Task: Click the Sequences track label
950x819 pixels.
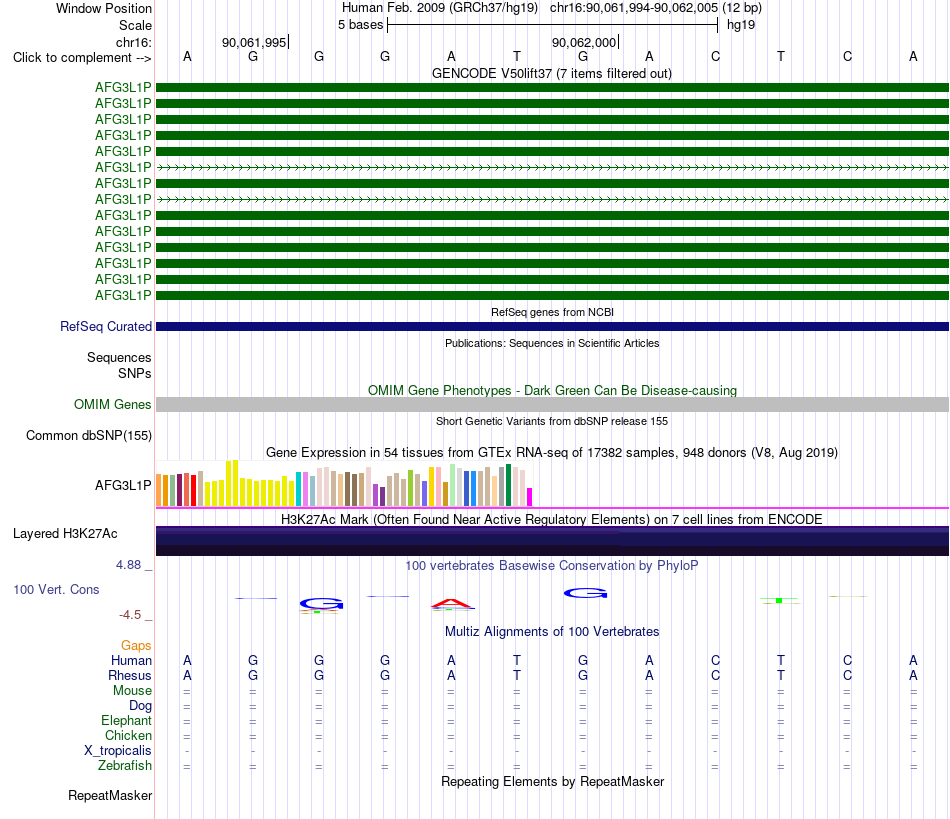Action: coord(119,357)
